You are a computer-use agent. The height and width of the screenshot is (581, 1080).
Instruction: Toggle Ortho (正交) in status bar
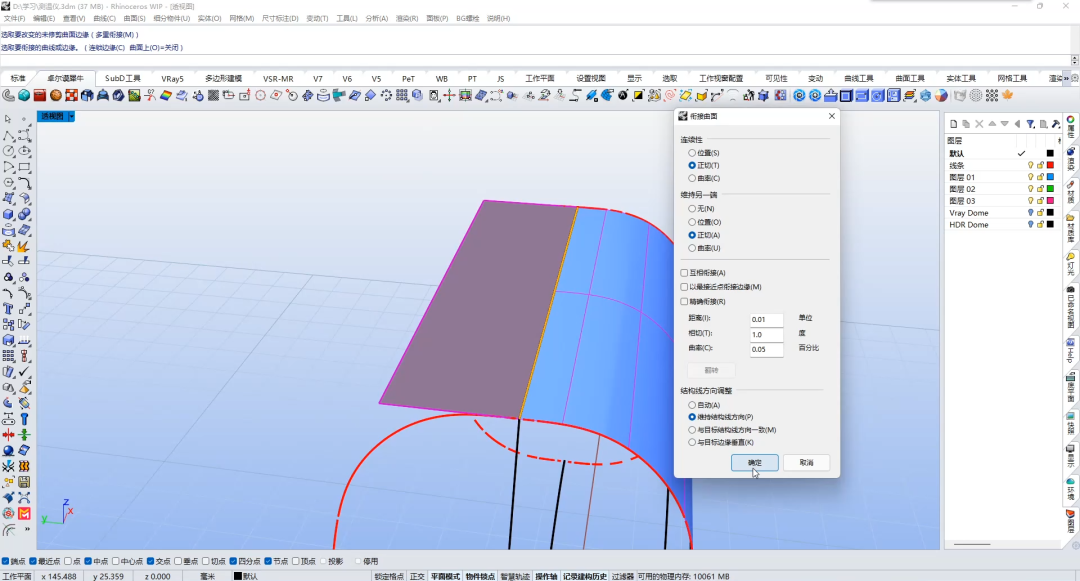417,576
